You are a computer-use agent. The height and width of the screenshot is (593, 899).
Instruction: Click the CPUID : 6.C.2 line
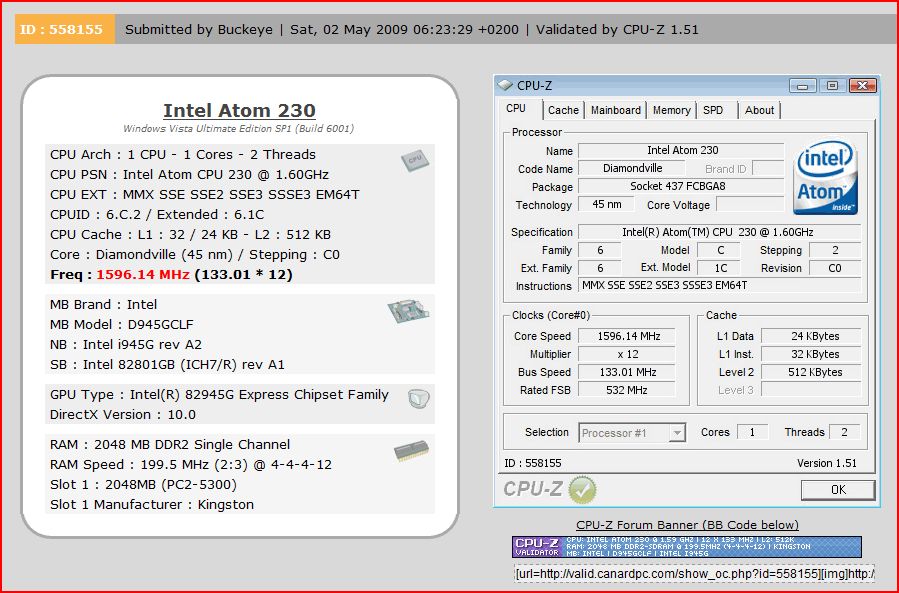[157, 215]
